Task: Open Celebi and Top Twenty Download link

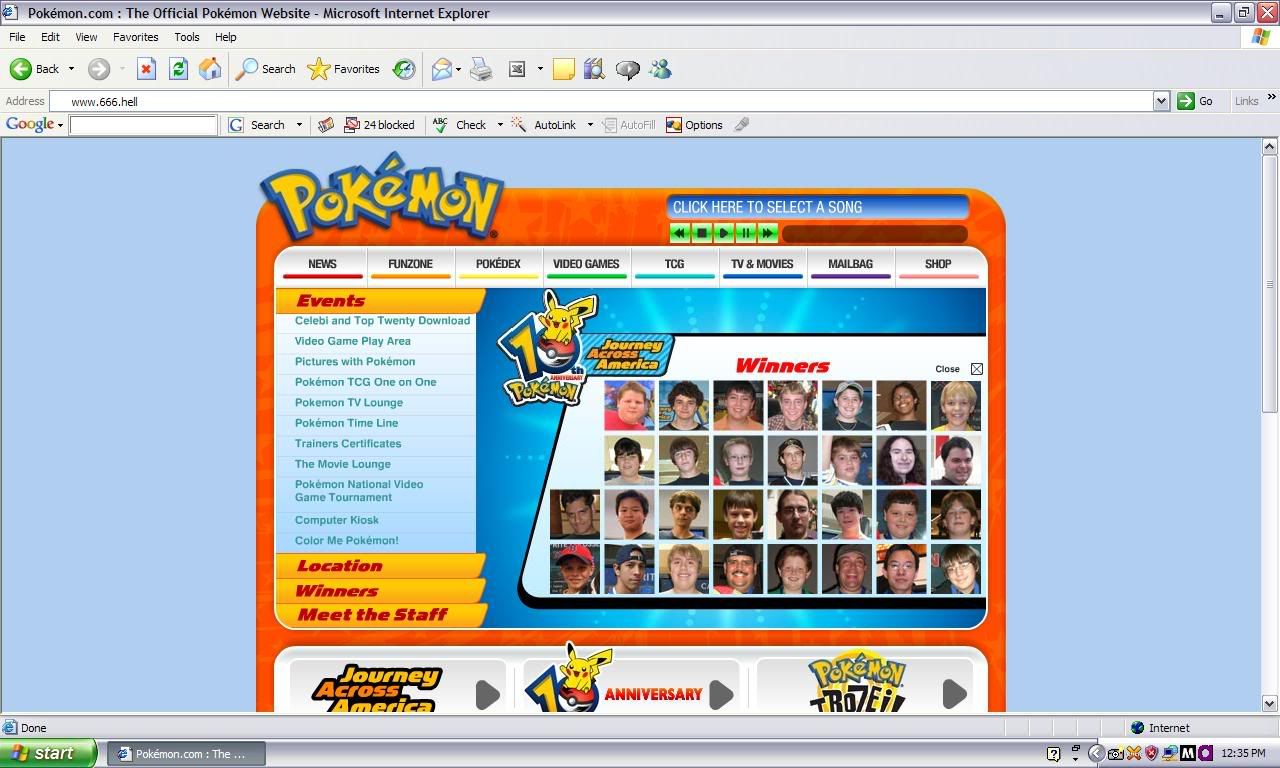Action: coord(382,321)
